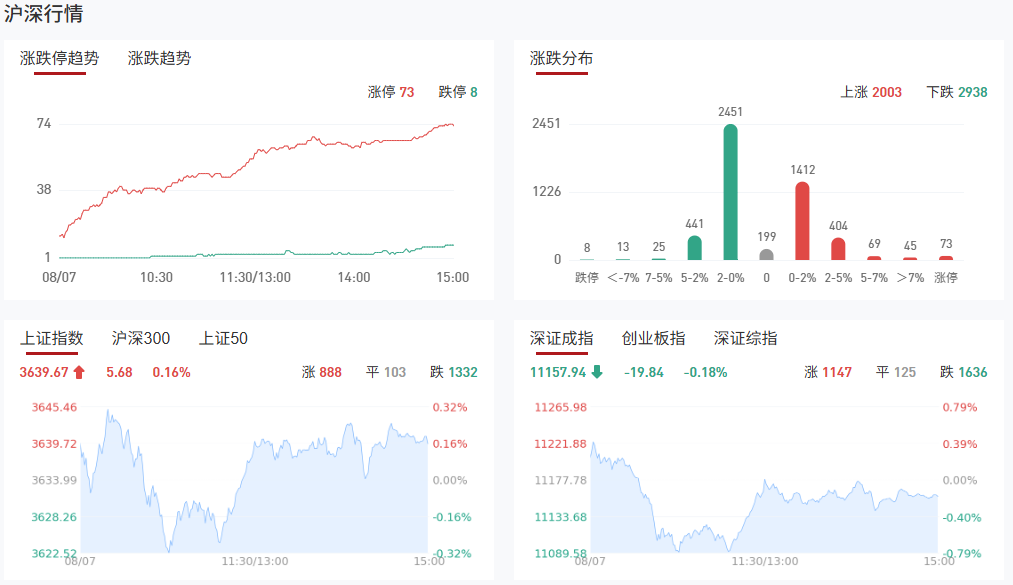Select the 上证指数 tab

click(x=52, y=338)
